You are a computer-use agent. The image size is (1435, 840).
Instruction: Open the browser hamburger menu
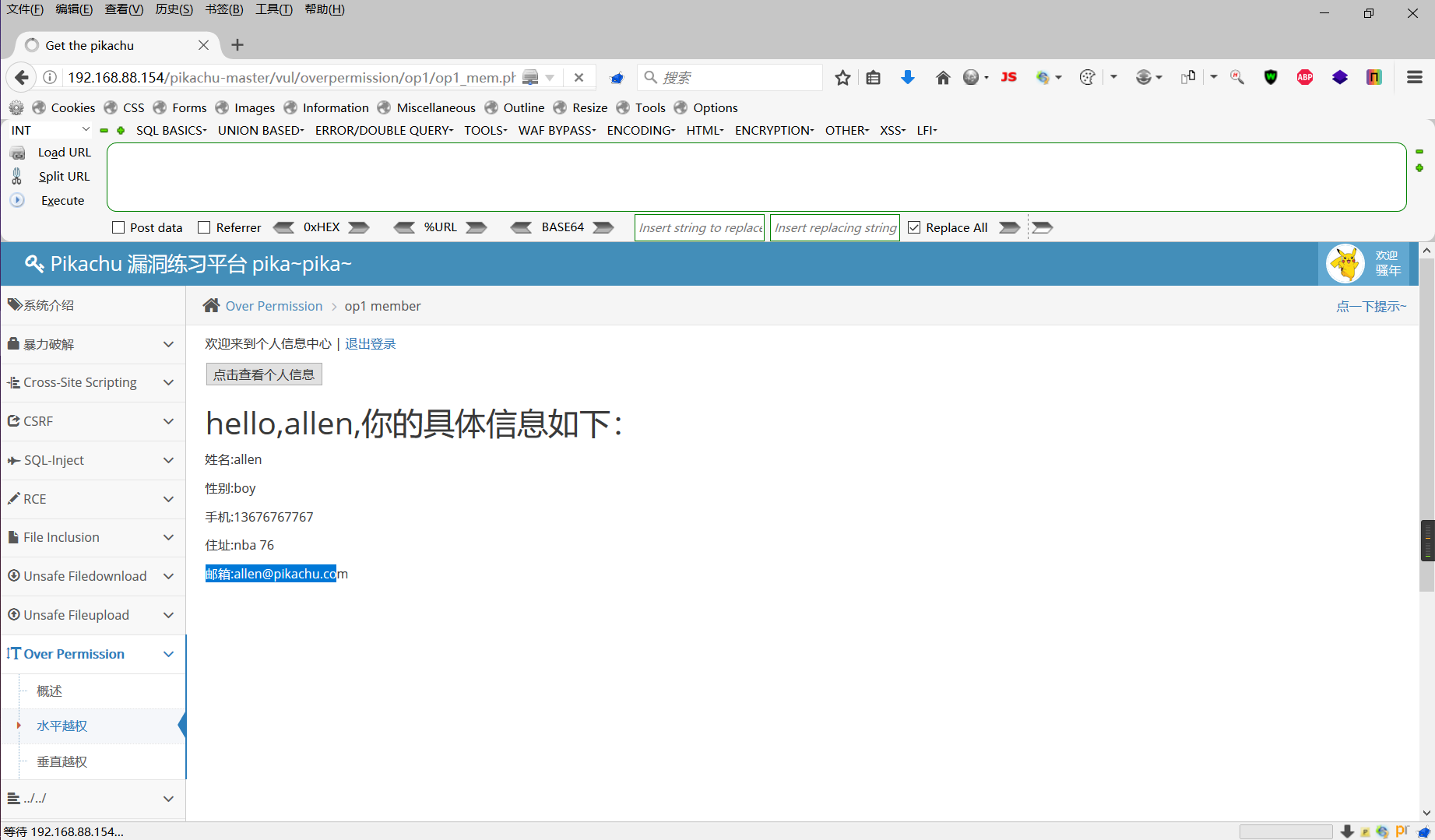click(1415, 77)
